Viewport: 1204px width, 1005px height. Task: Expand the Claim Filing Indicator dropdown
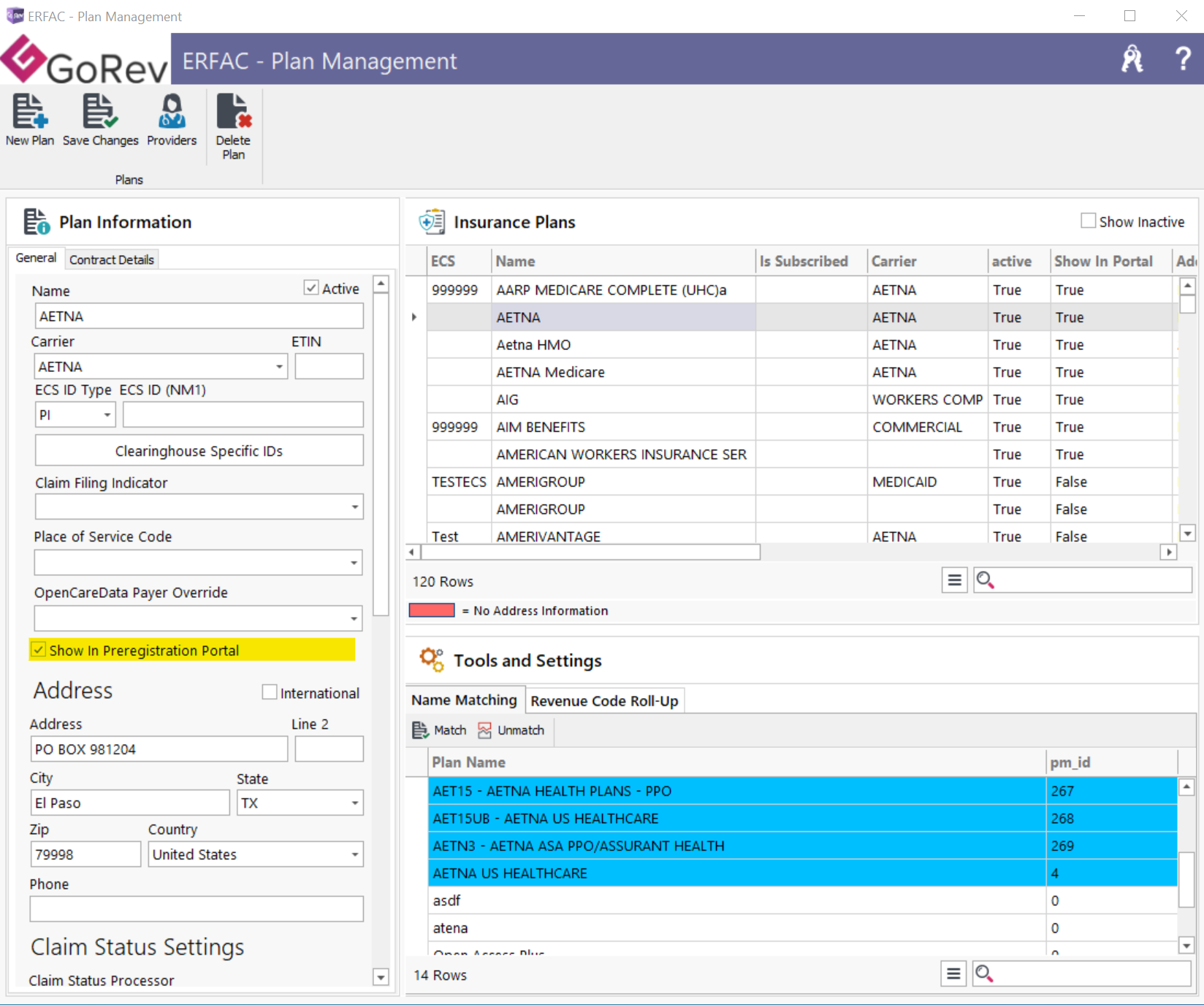(354, 507)
